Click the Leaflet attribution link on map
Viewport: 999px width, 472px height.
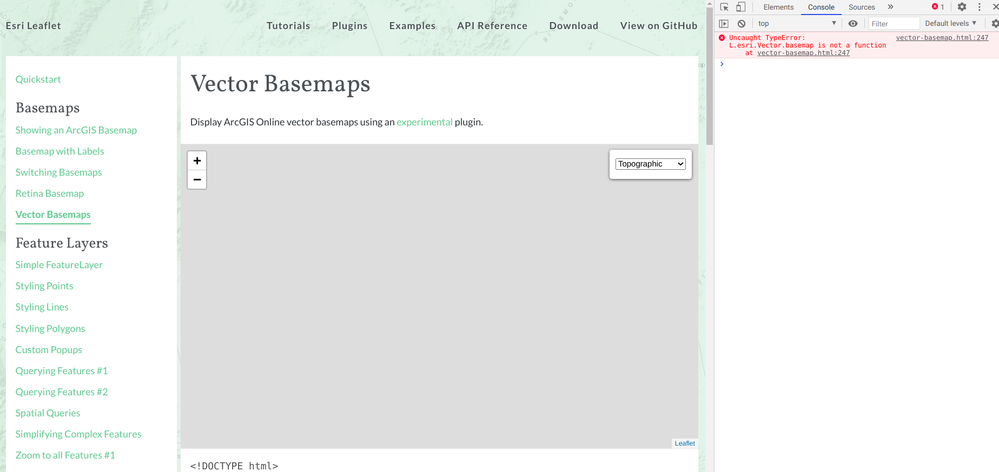click(x=685, y=443)
